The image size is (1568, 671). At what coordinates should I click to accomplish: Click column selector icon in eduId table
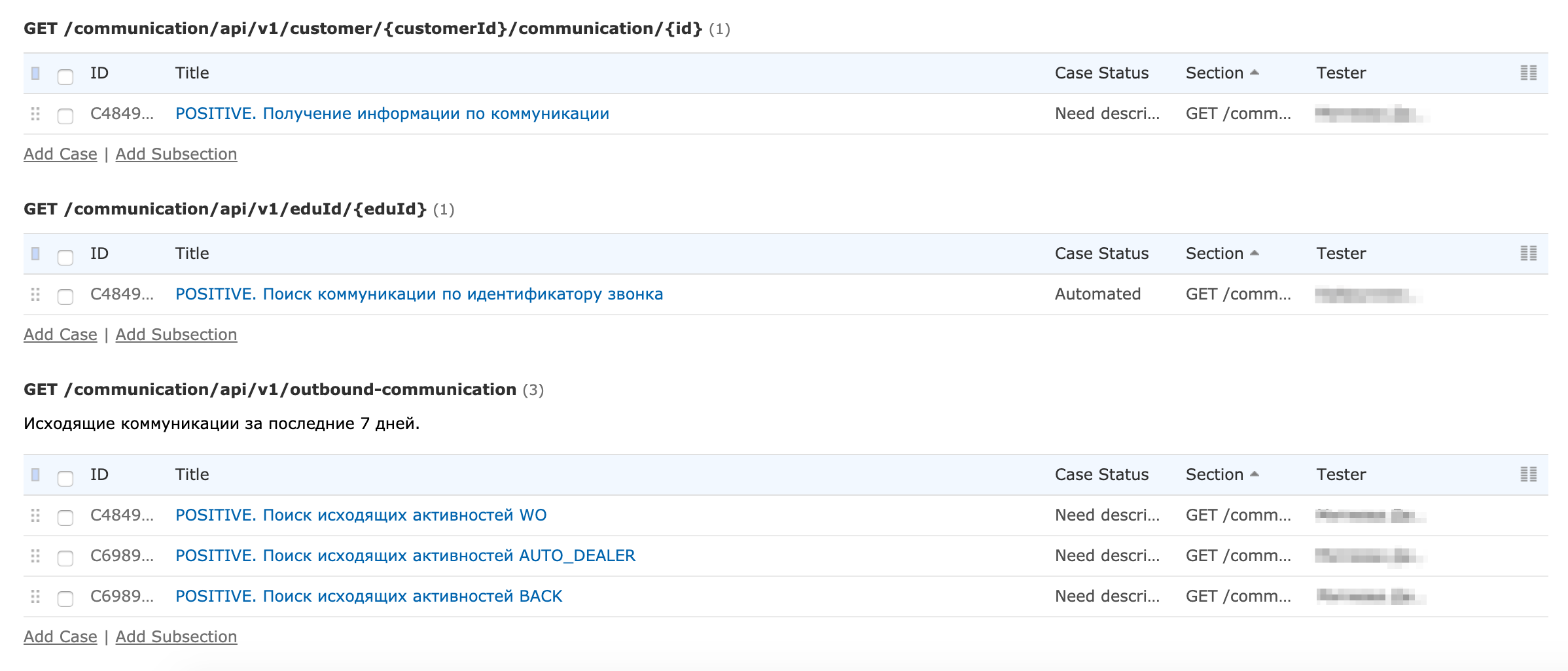point(1528,254)
